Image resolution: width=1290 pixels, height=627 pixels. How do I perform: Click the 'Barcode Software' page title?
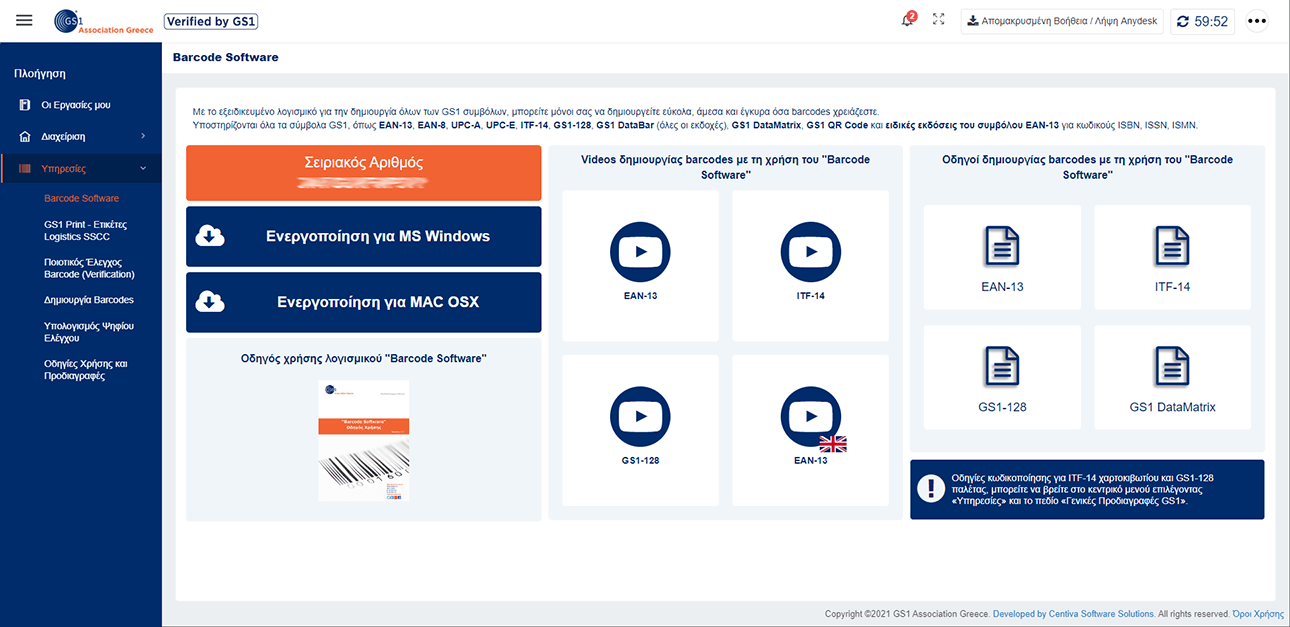click(226, 57)
